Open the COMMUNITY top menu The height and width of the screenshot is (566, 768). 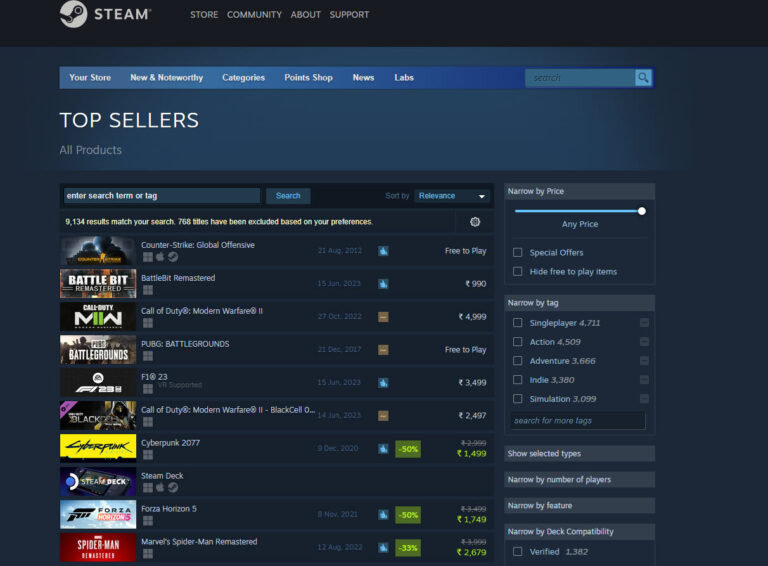[254, 15]
